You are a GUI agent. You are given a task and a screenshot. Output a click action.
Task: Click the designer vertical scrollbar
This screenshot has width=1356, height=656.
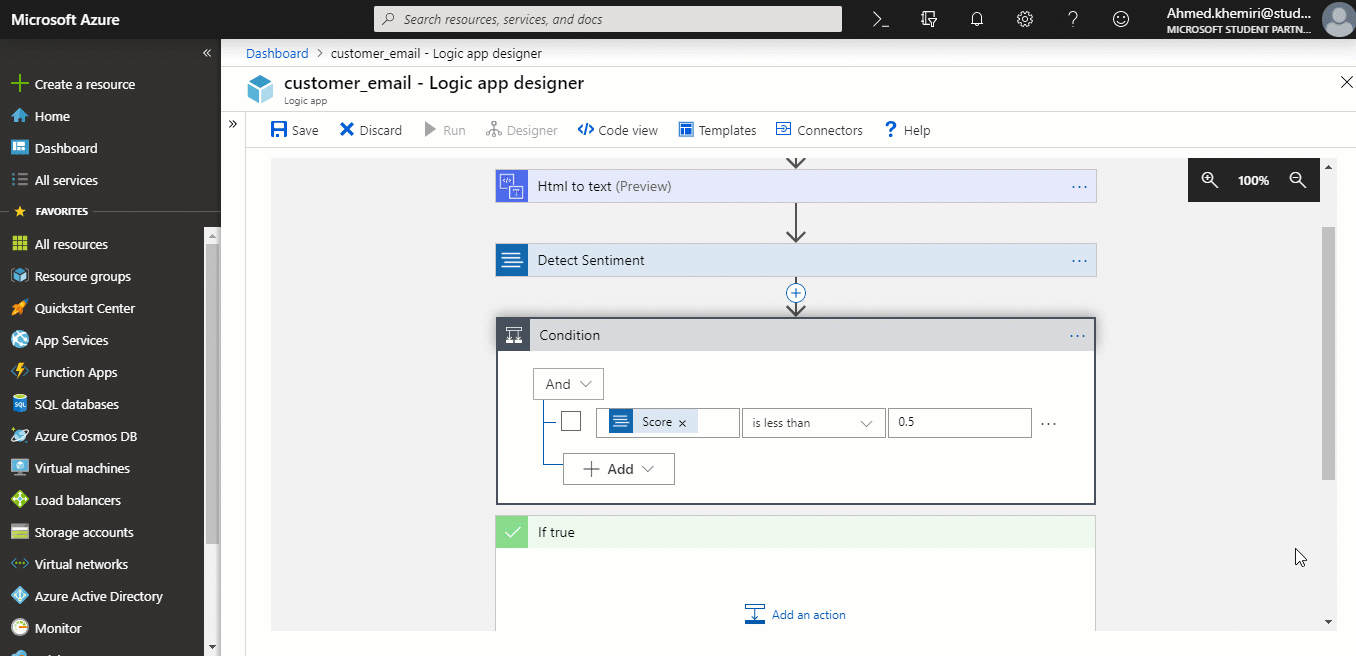click(x=1328, y=352)
